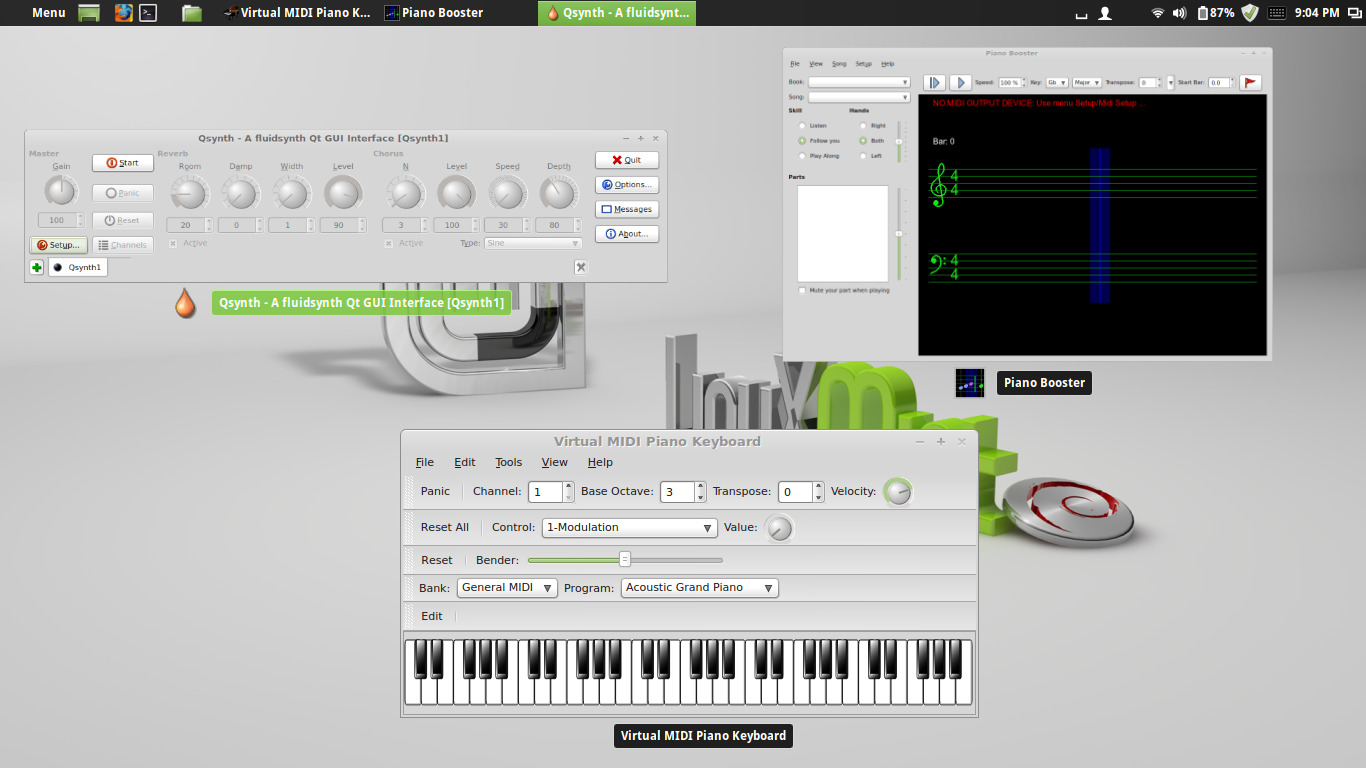Click the Chorus Speed knob
The image size is (1366, 768).
click(507, 192)
